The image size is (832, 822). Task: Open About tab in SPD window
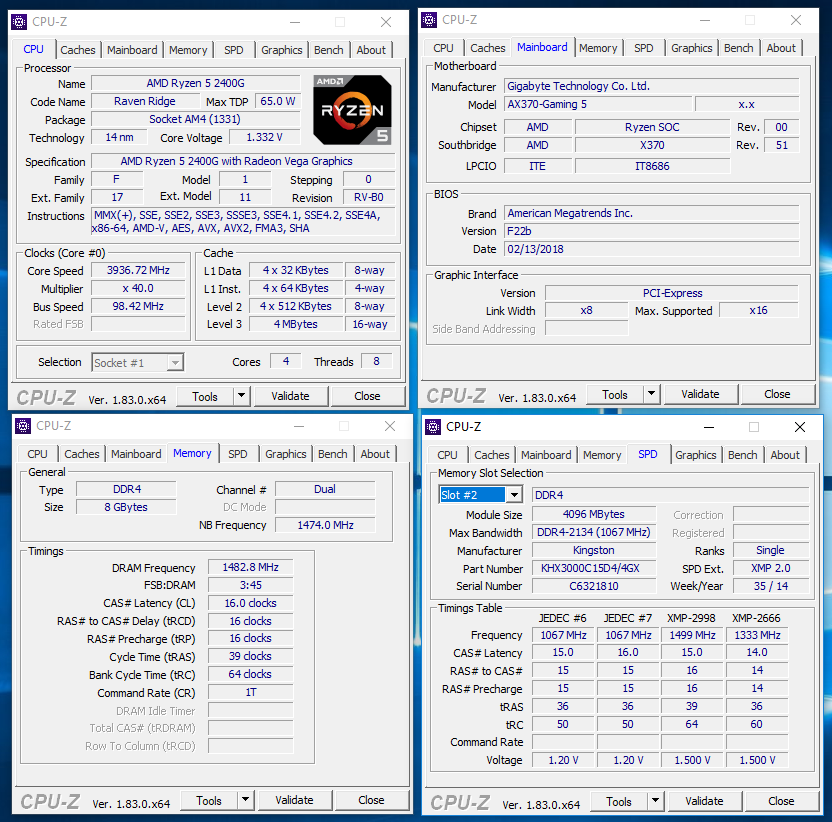click(785, 455)
